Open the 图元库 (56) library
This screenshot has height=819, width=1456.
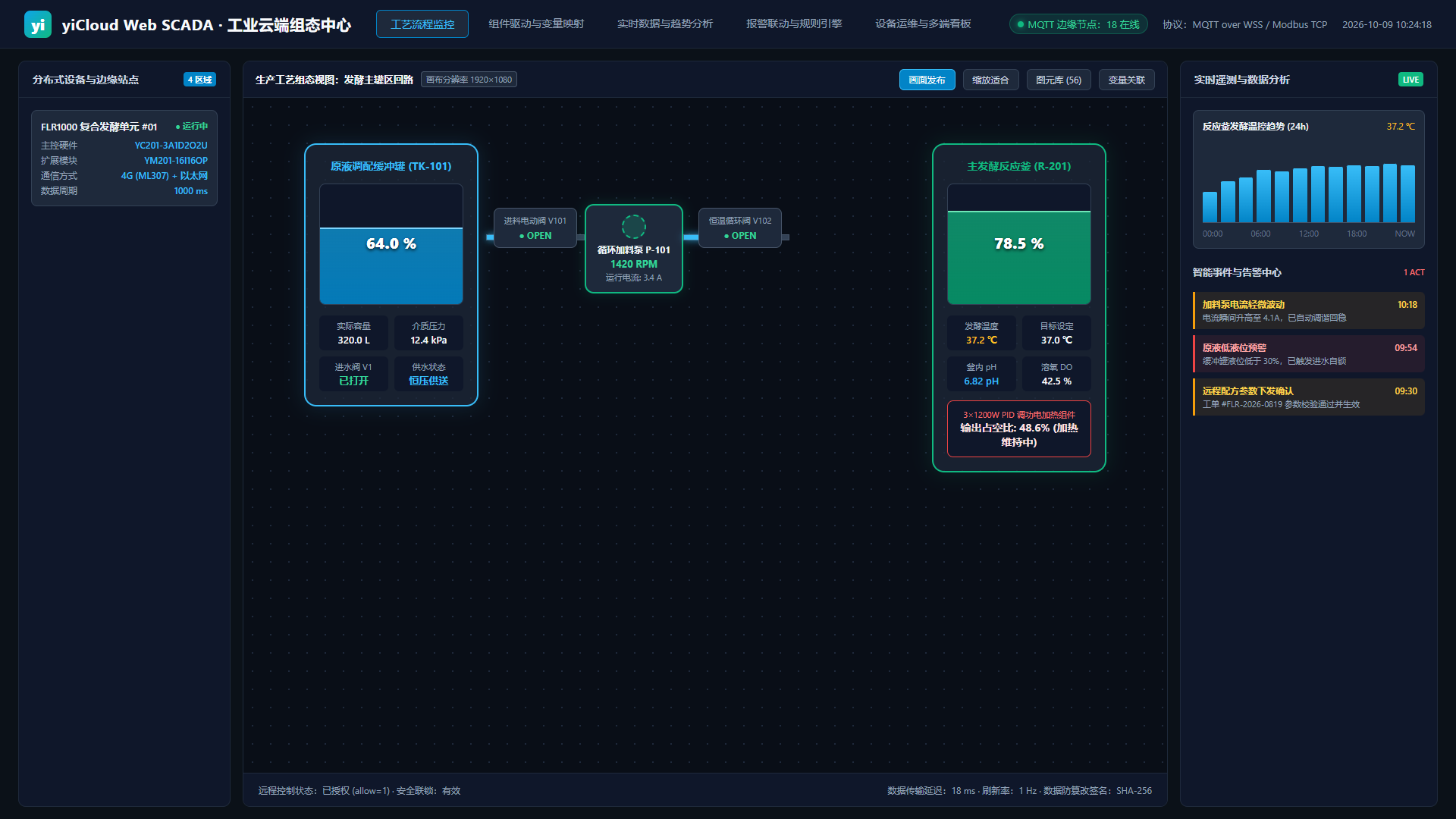1059,80
